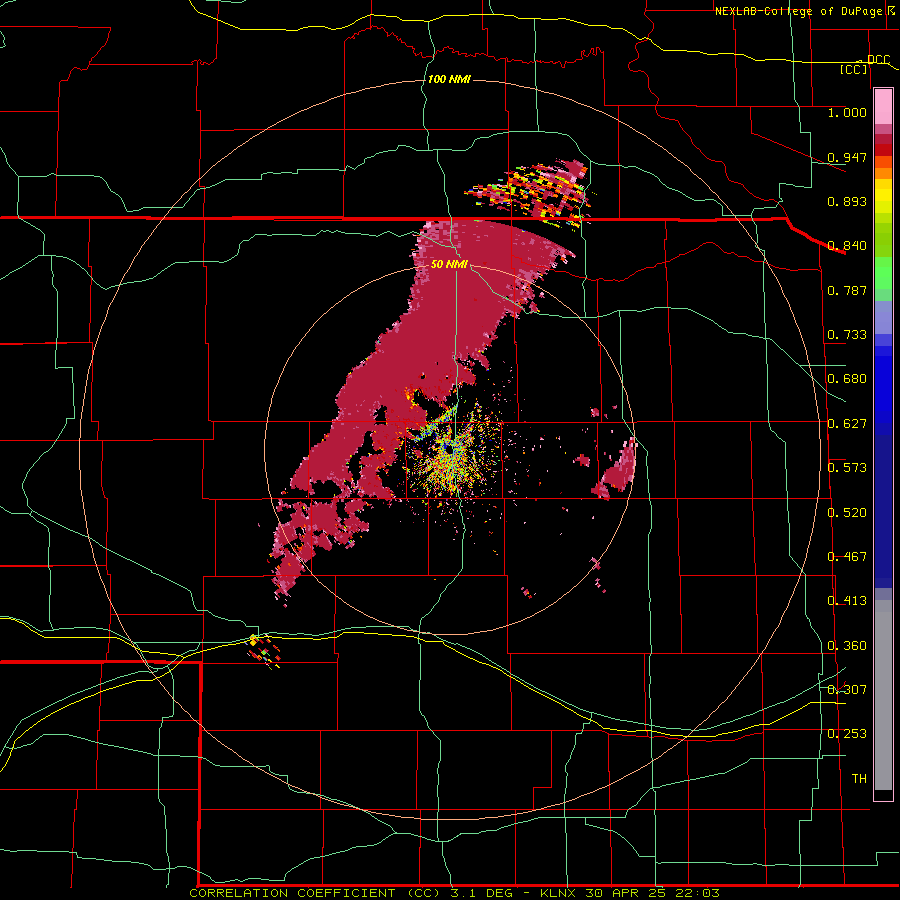Viewport: 900px width, 900px height.
Task: Click the 0.947 color scale value
Action: [847, 157]
